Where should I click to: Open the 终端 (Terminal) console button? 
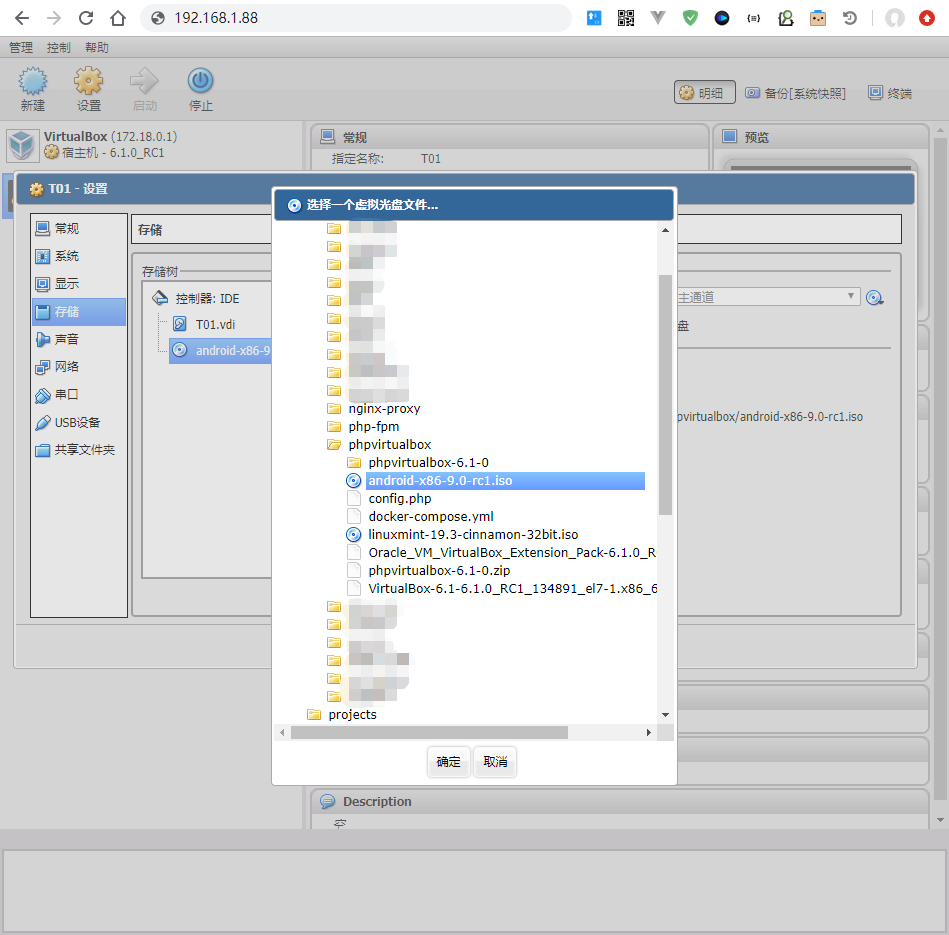tap(889, 93)
